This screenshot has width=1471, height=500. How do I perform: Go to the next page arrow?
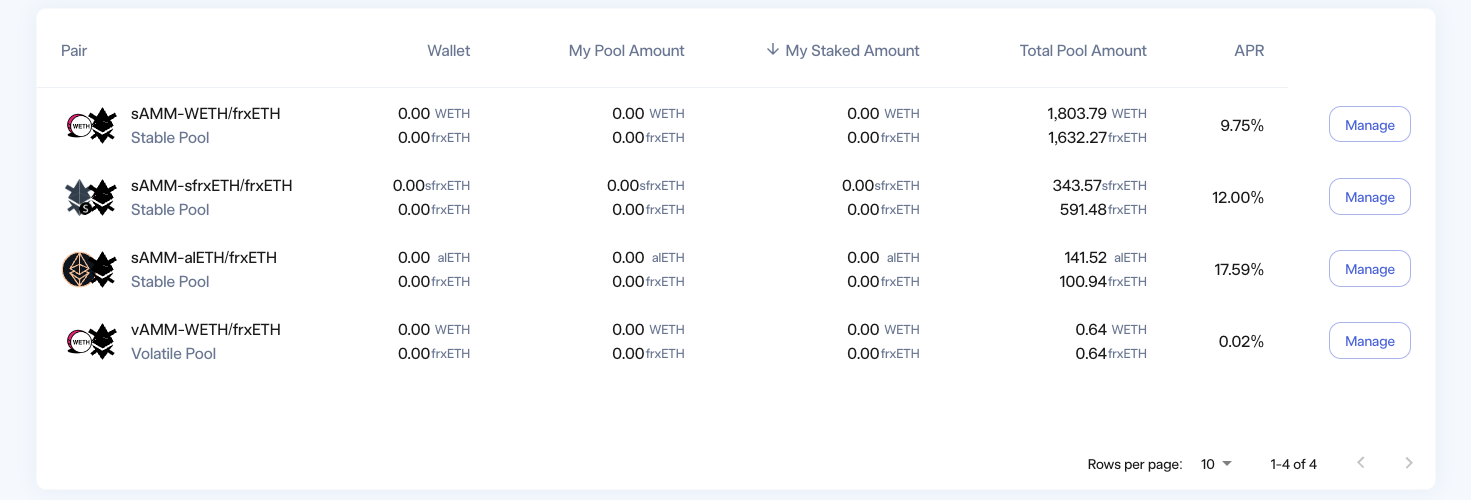pyautogui.click(x=1409, y=463)
